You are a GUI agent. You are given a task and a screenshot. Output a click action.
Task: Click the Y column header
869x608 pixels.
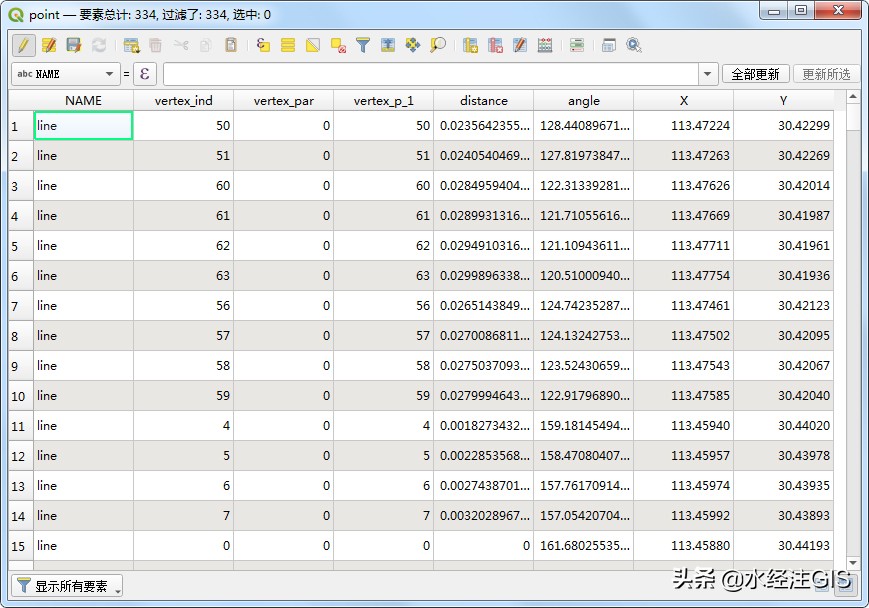(783, 100)
